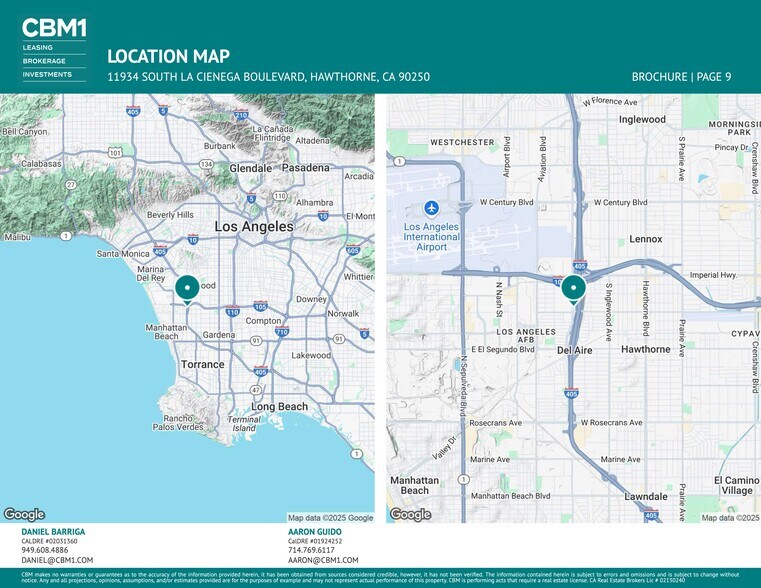This screenshot has height=588, width=761.
Task: Click the teal location pin on the left map
Action: coord(187,288)
